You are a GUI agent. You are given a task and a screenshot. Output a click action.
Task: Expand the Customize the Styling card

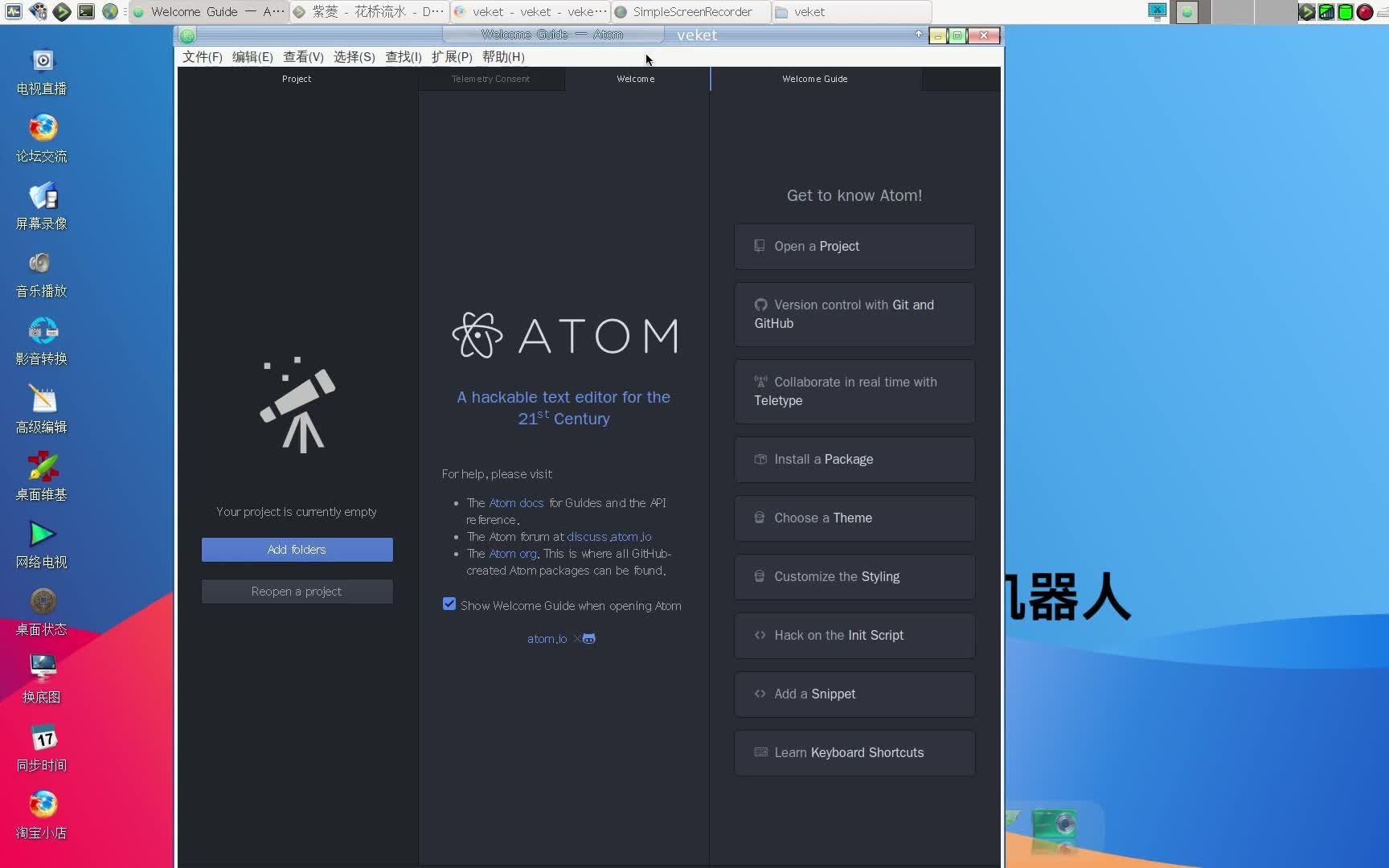point(854,577)
